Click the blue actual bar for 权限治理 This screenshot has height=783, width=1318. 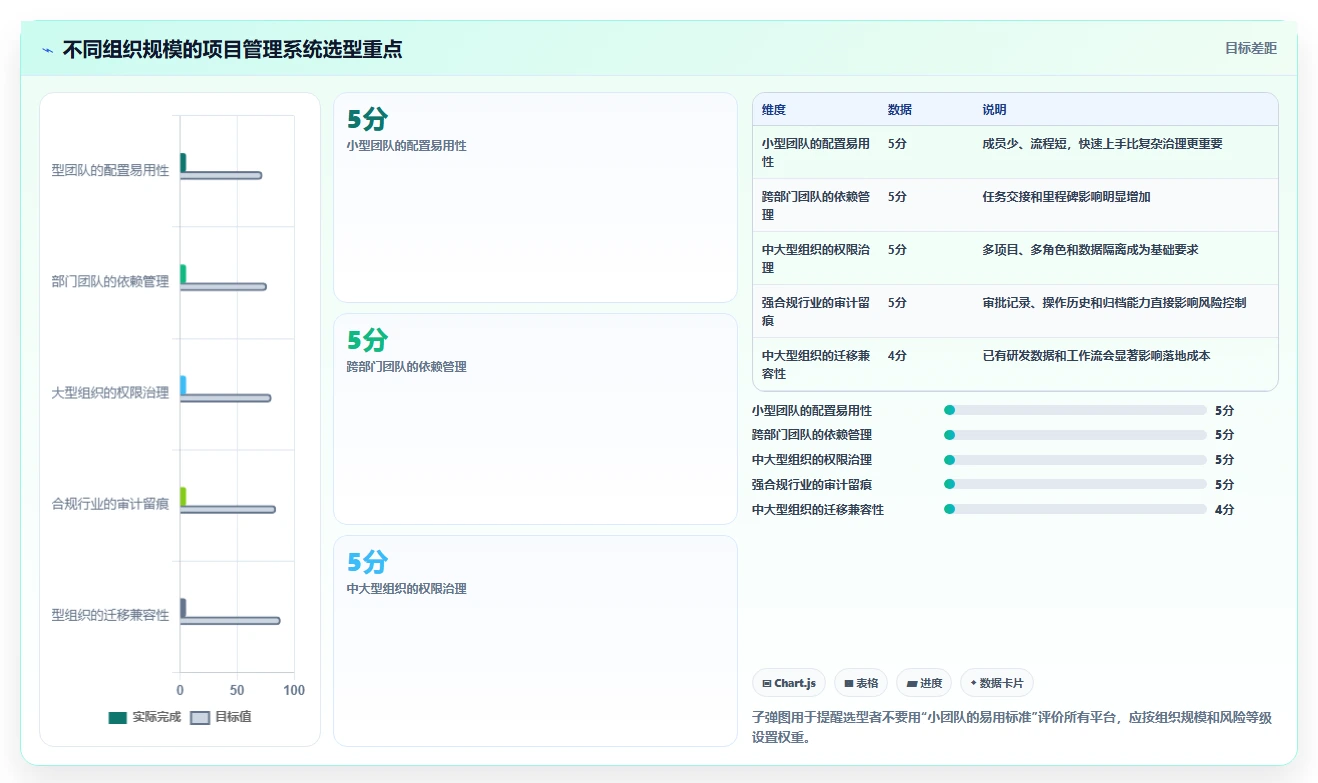[183, 384]
